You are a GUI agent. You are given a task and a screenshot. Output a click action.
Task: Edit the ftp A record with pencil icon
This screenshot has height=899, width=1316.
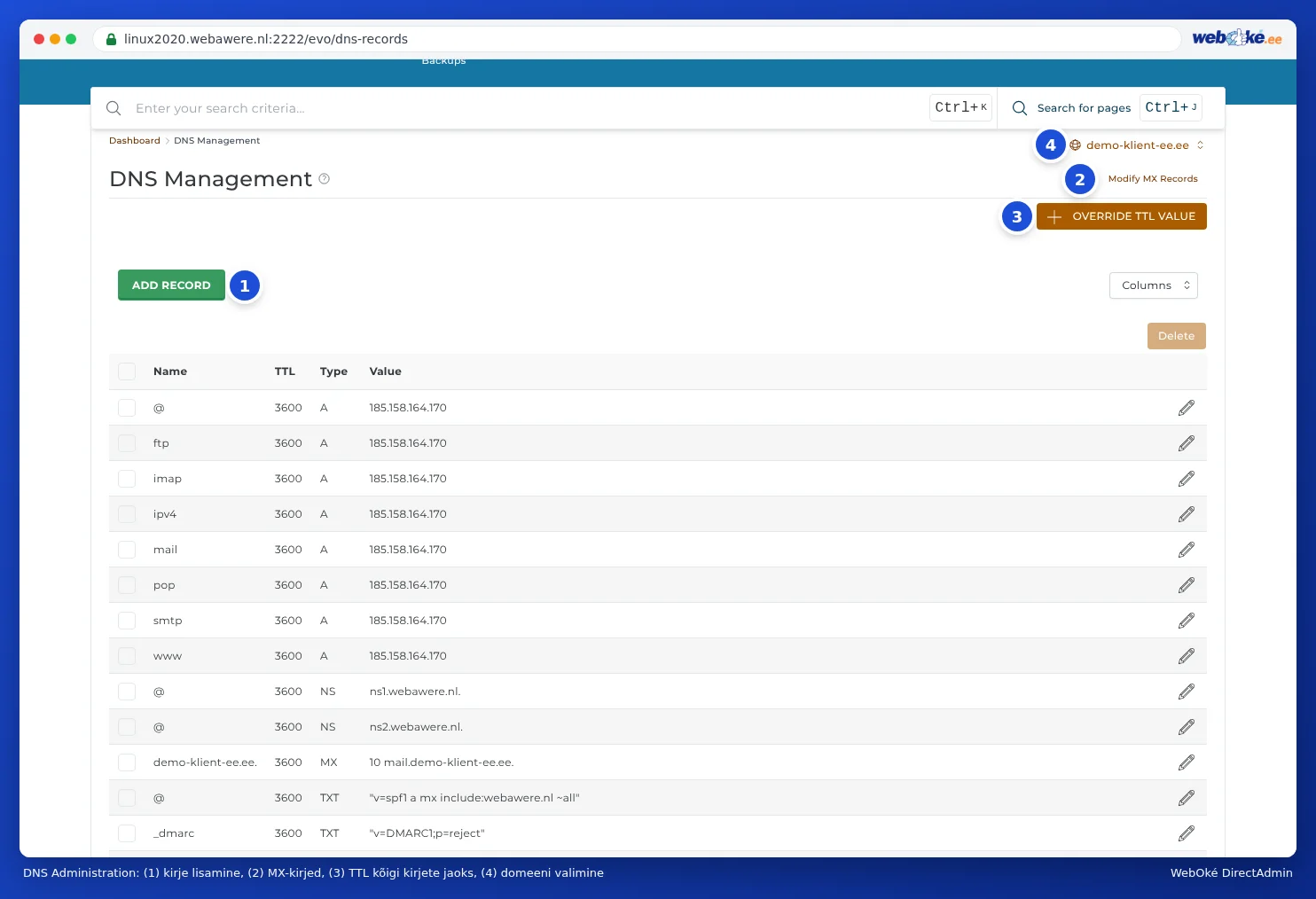[1187, 443]
